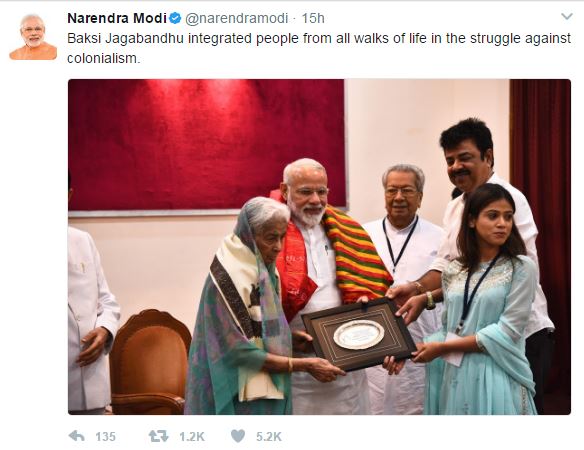Open the attached photo in full view
The image size is (584, 450).
319,247
